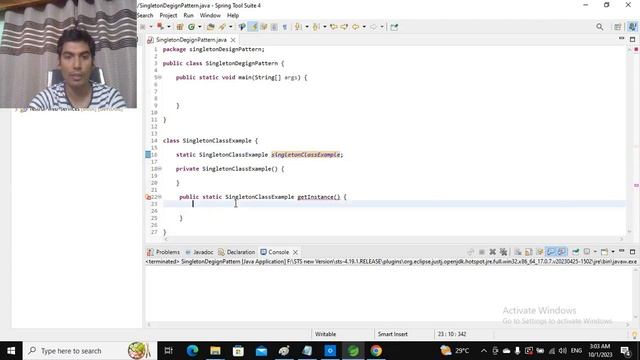This screenshot has height=360, width=640.
Task: Open Microsoft Edge from the taskbar
Action: (x=192, y=351)
